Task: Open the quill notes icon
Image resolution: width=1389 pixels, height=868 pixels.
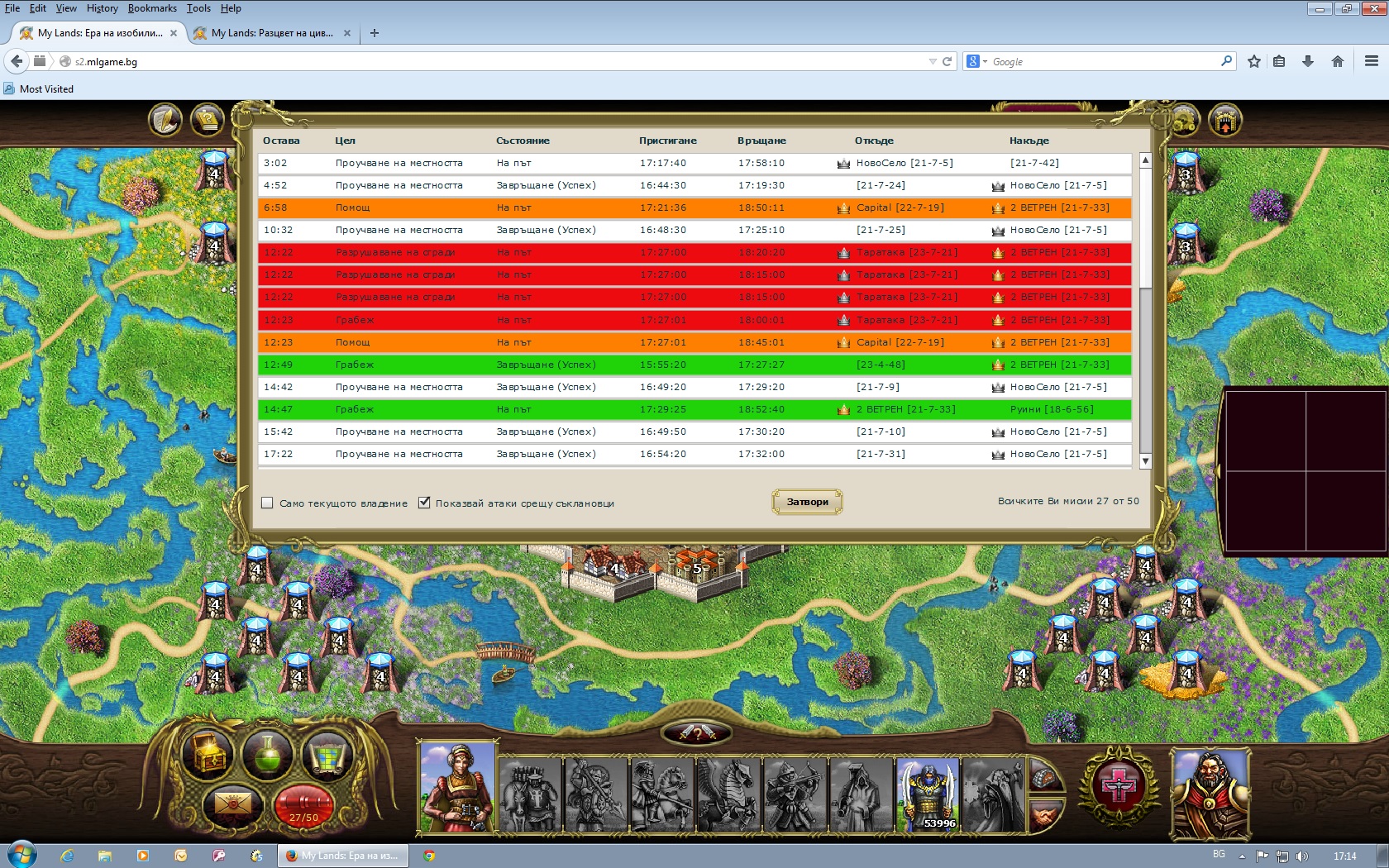Action: tap(165, 121)
